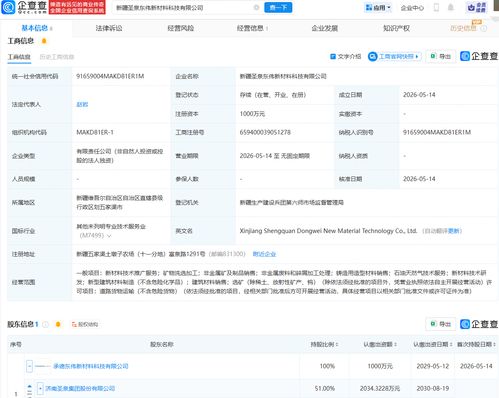The width and height of the screenshot is (499, 398).
Task: Click the info icon beside 股东信息
Action: 45,324
